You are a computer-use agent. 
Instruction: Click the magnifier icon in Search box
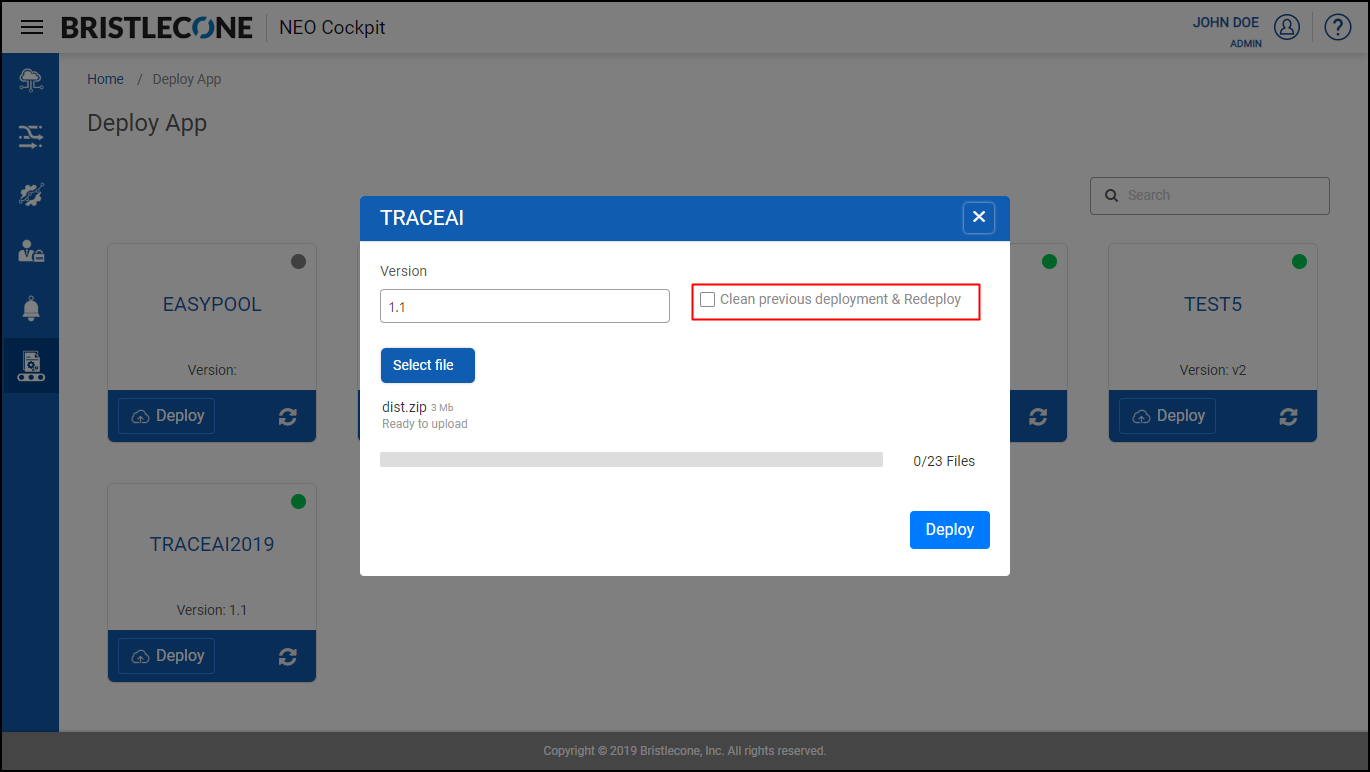[x=1111, y=196]
